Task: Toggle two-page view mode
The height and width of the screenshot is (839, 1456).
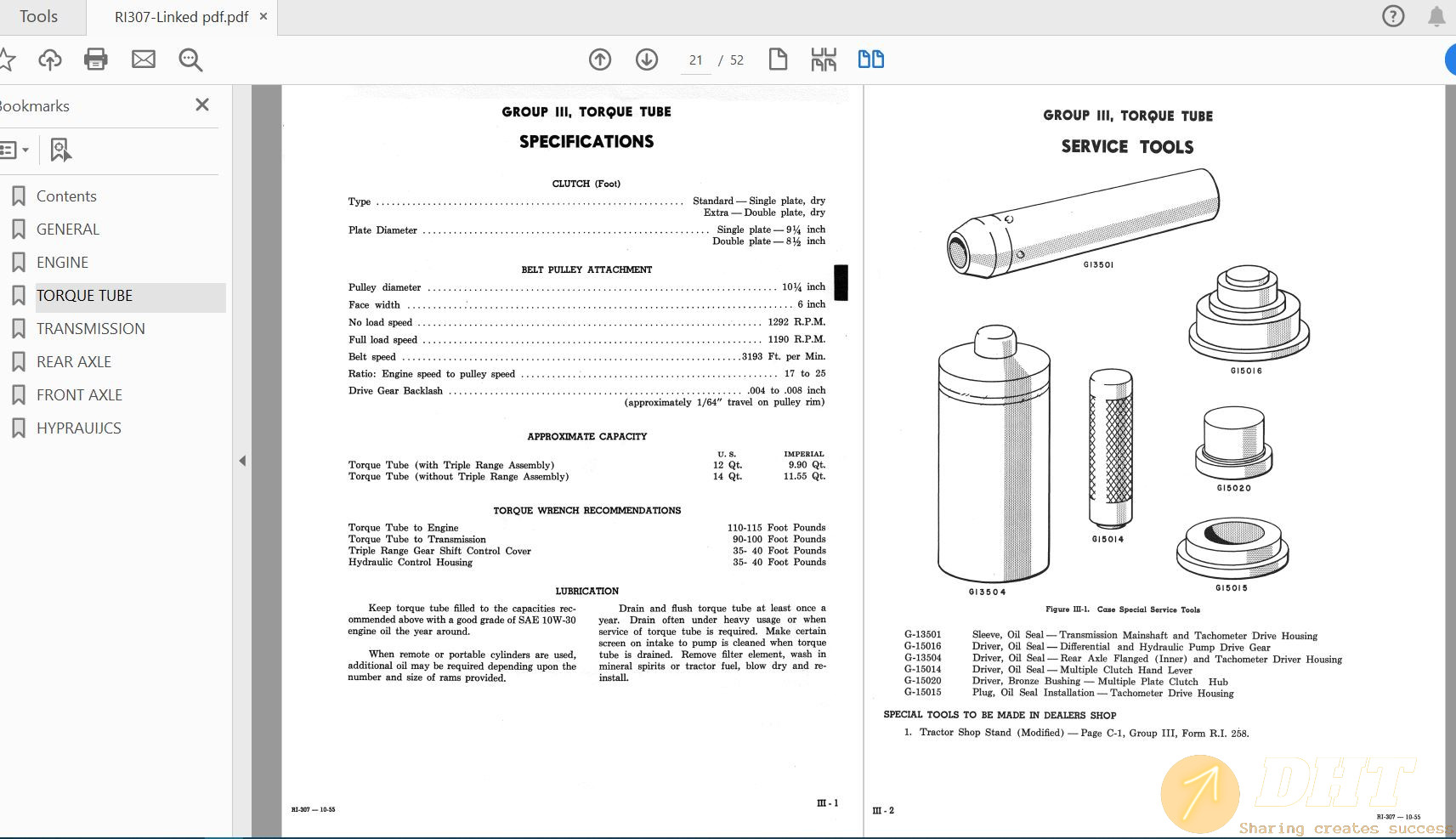Action: (870, 60)
